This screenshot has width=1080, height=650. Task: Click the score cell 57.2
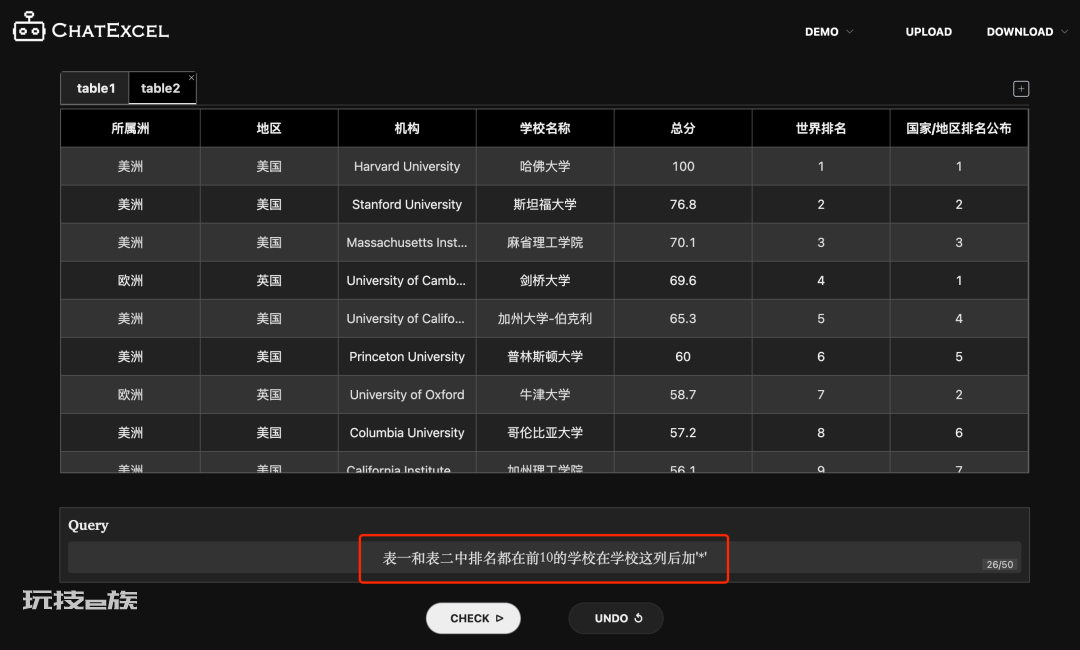coord(683,432)
